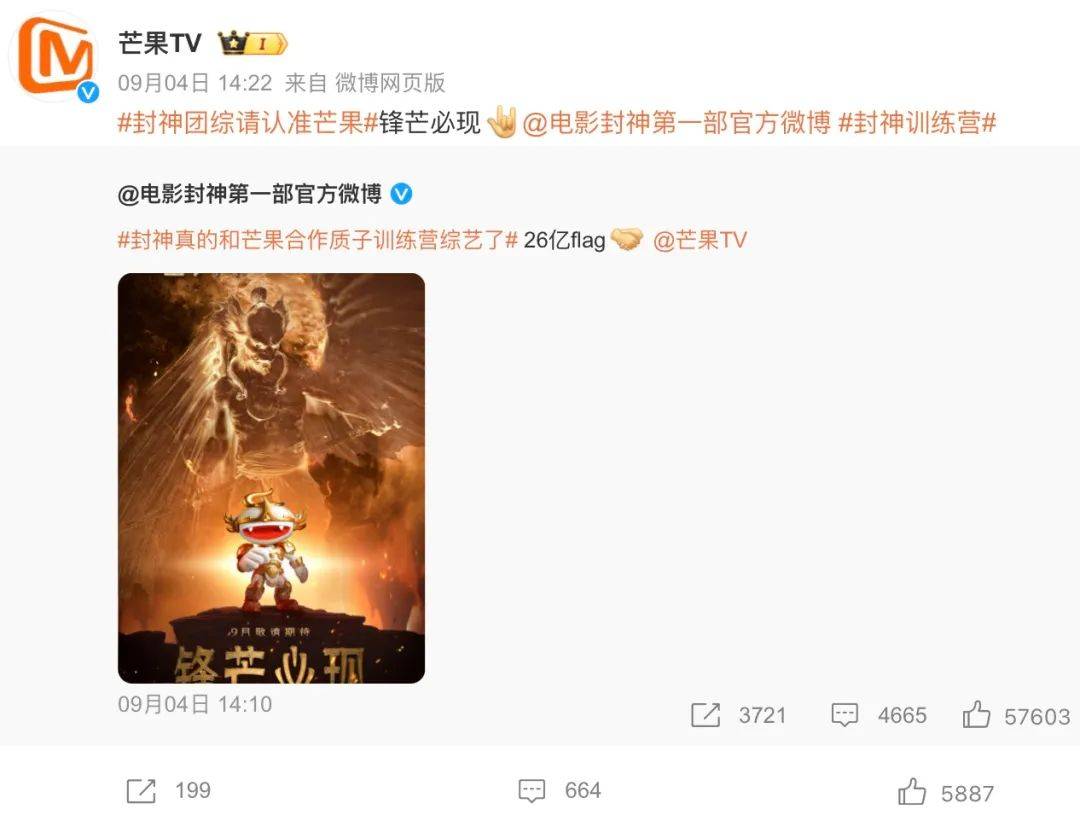Open the 锋芒必现 poster image thumbnail

coord(271,478)
